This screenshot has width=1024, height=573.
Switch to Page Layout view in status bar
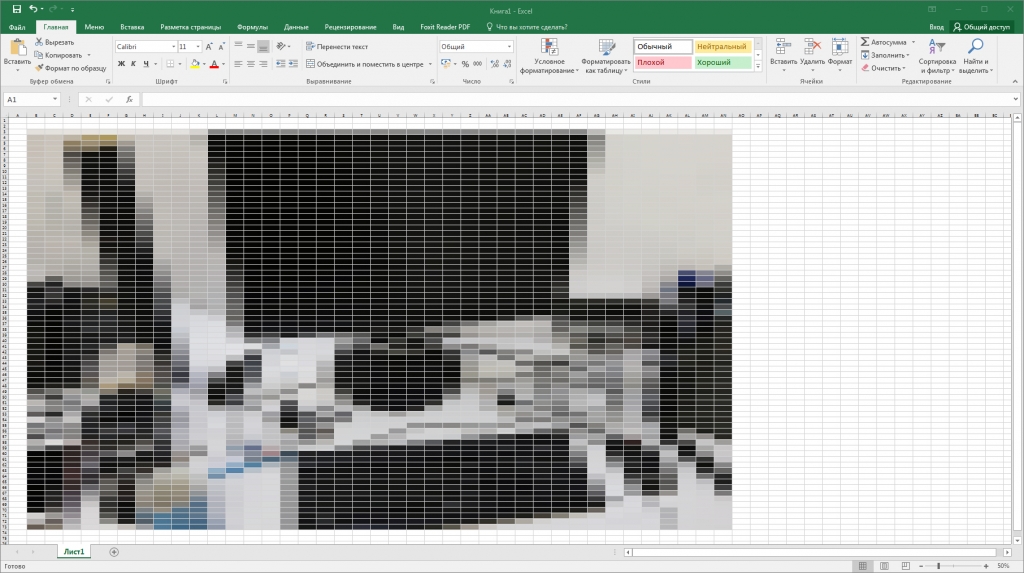tap(884, 566)
